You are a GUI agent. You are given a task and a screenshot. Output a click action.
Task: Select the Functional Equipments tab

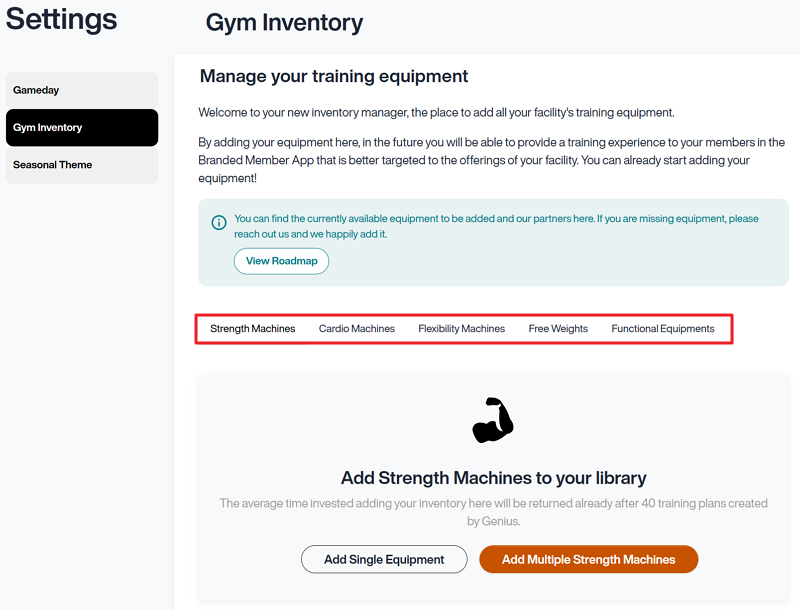(663, 328)
